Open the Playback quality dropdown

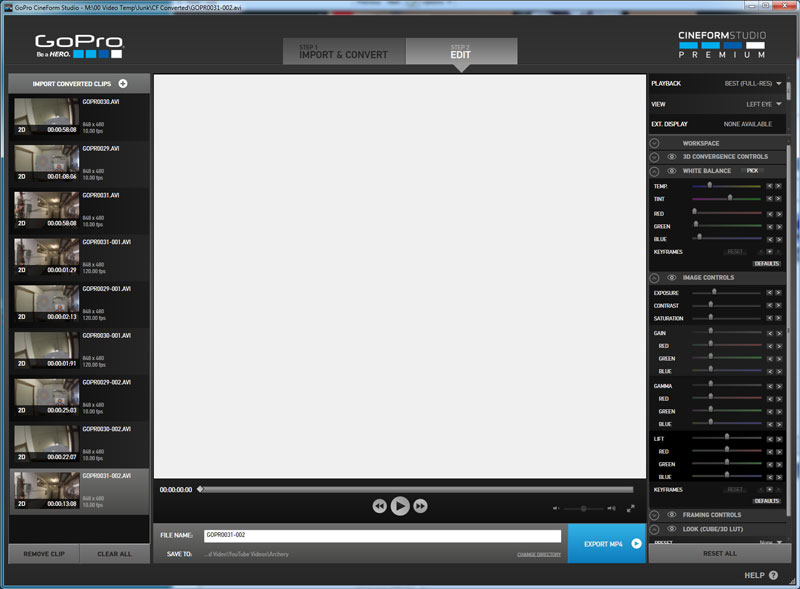pos(753,83)
